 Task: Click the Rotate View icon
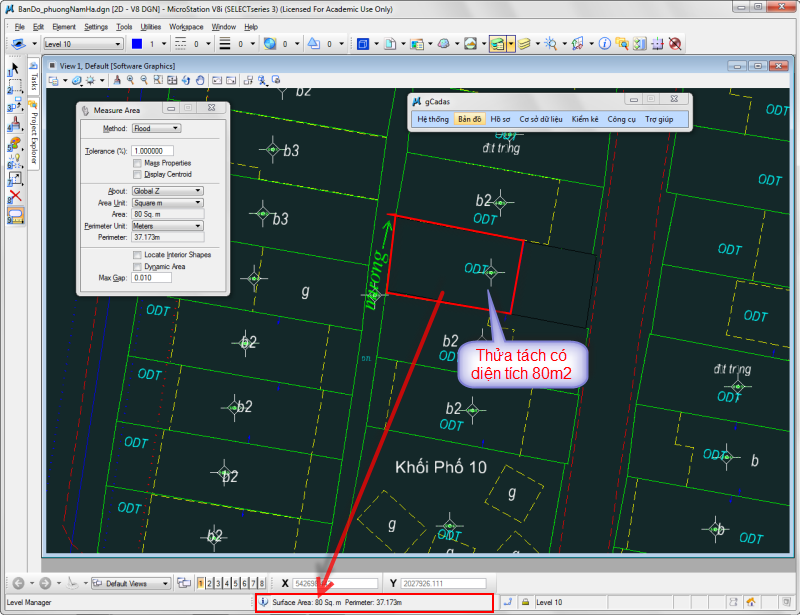184,80
